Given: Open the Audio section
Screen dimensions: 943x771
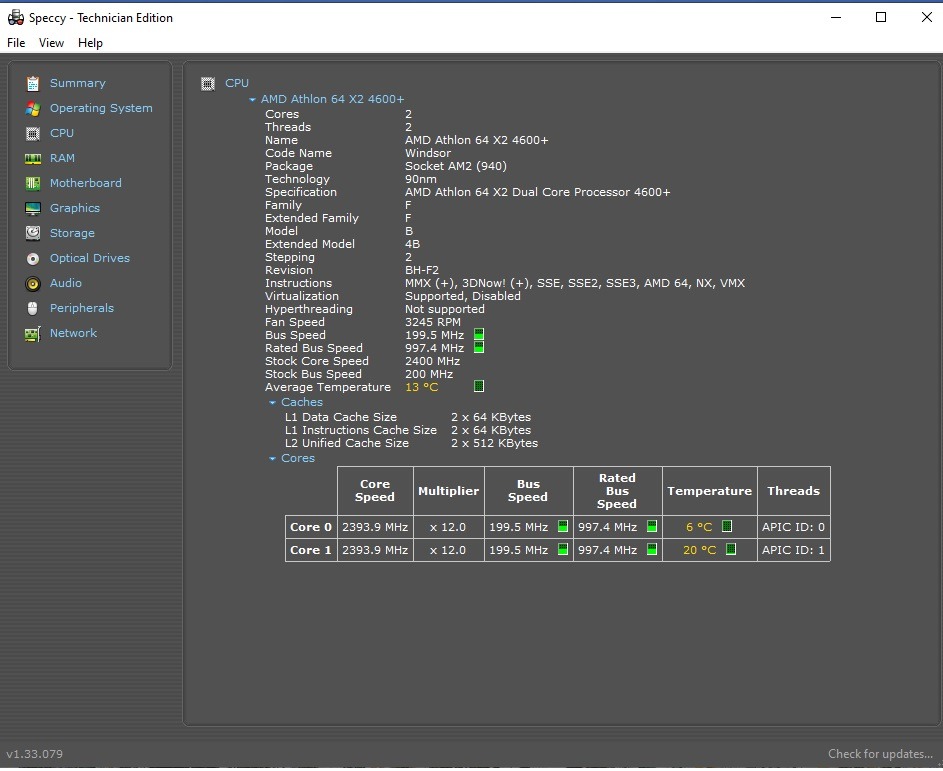Looking at the screenshot, I should 66,283.
